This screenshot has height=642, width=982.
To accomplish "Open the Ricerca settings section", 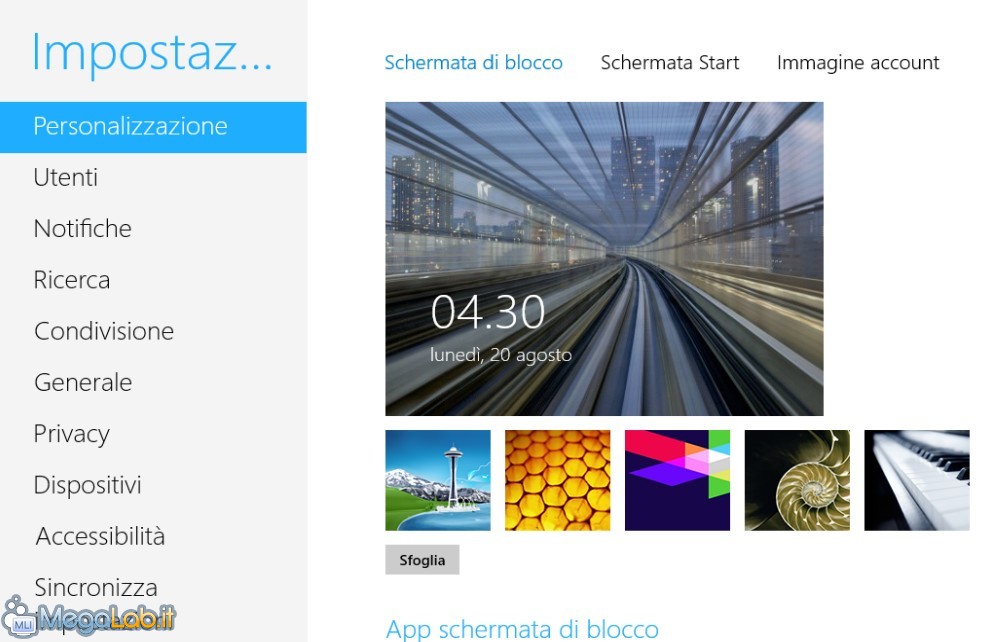I will point(72,280).
